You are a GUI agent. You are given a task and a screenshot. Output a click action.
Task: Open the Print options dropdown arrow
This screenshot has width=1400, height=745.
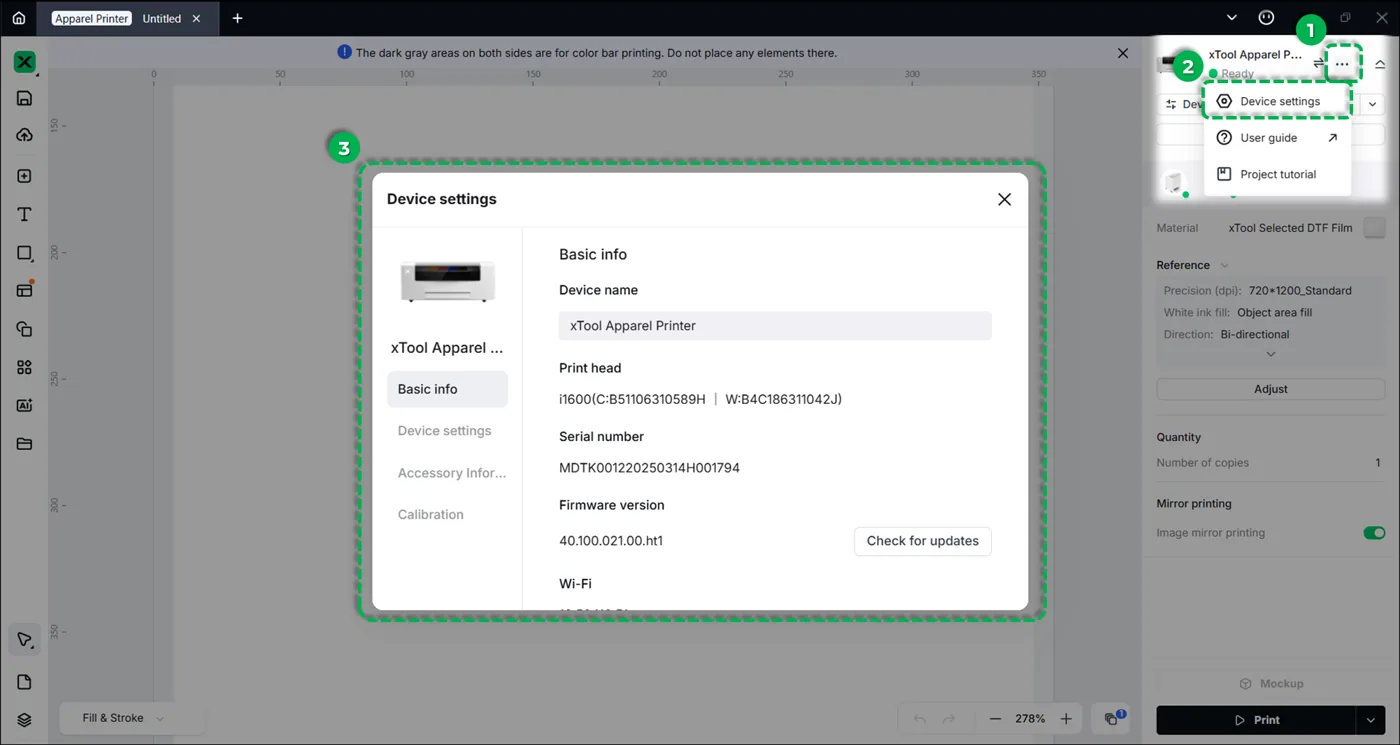tap(1371, 720)
